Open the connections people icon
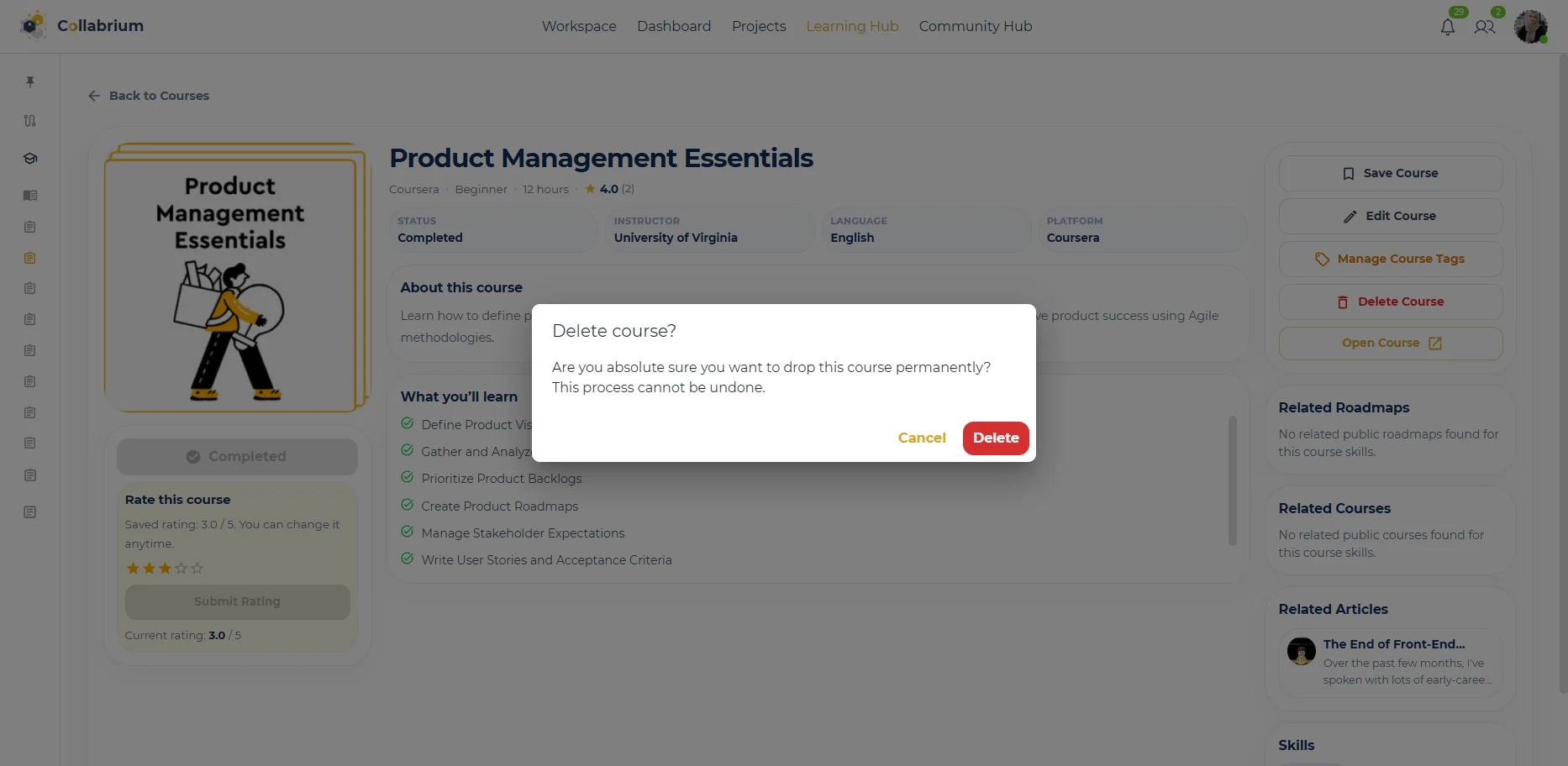This screenshot has height=766, width=1568. point(1485,27)
